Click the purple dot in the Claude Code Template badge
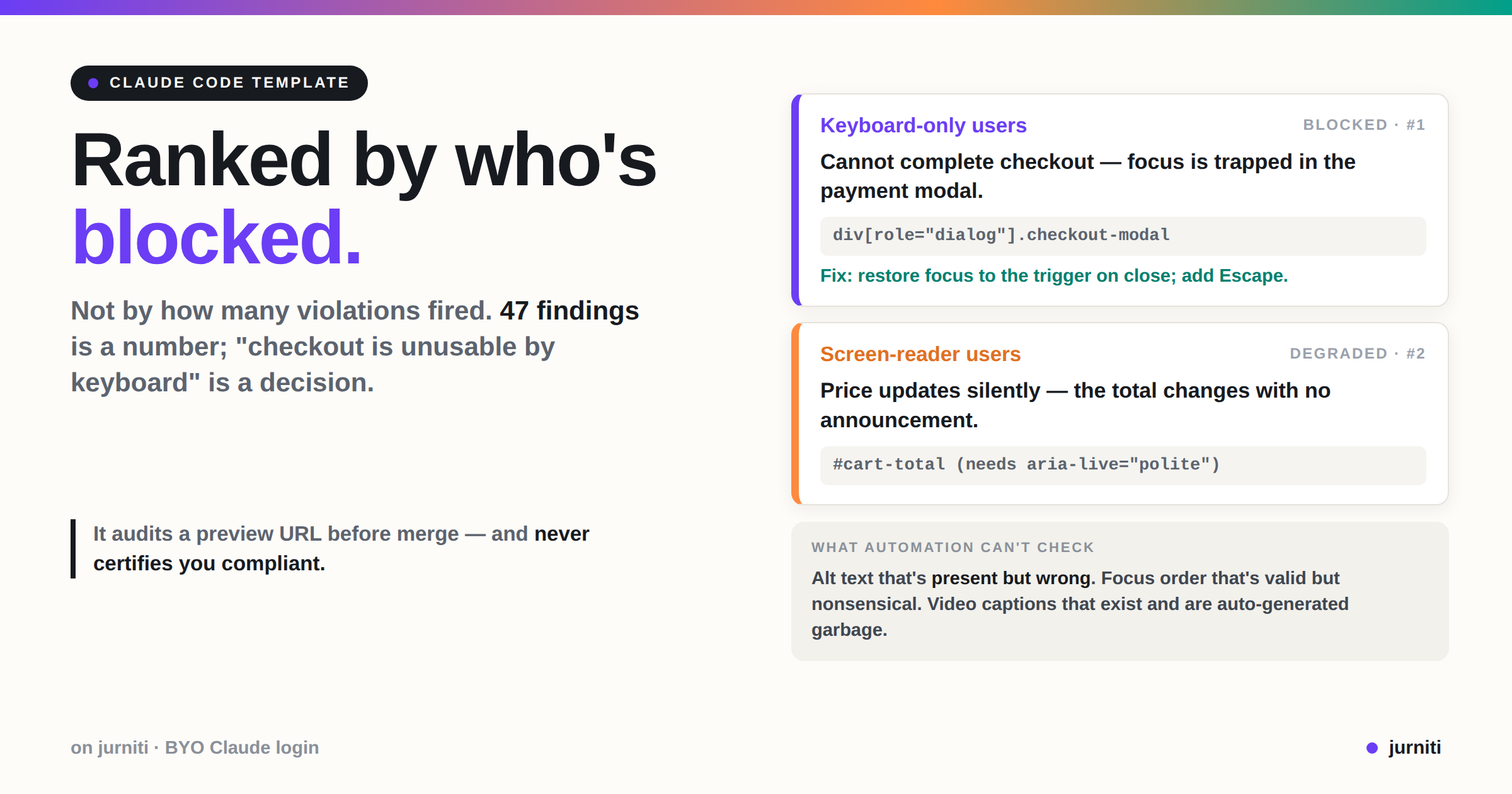1512x794 pixels. tap(93, 83)
